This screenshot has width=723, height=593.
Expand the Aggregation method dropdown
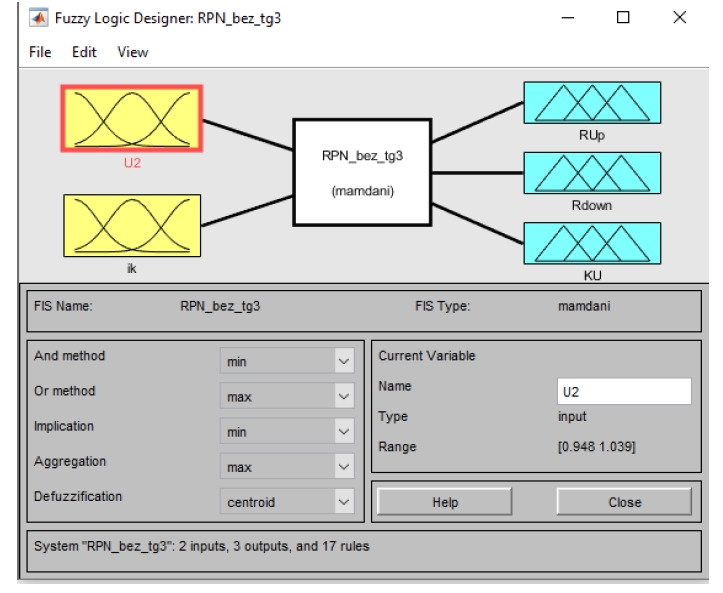pyautogui.click(x=287, y=465)
